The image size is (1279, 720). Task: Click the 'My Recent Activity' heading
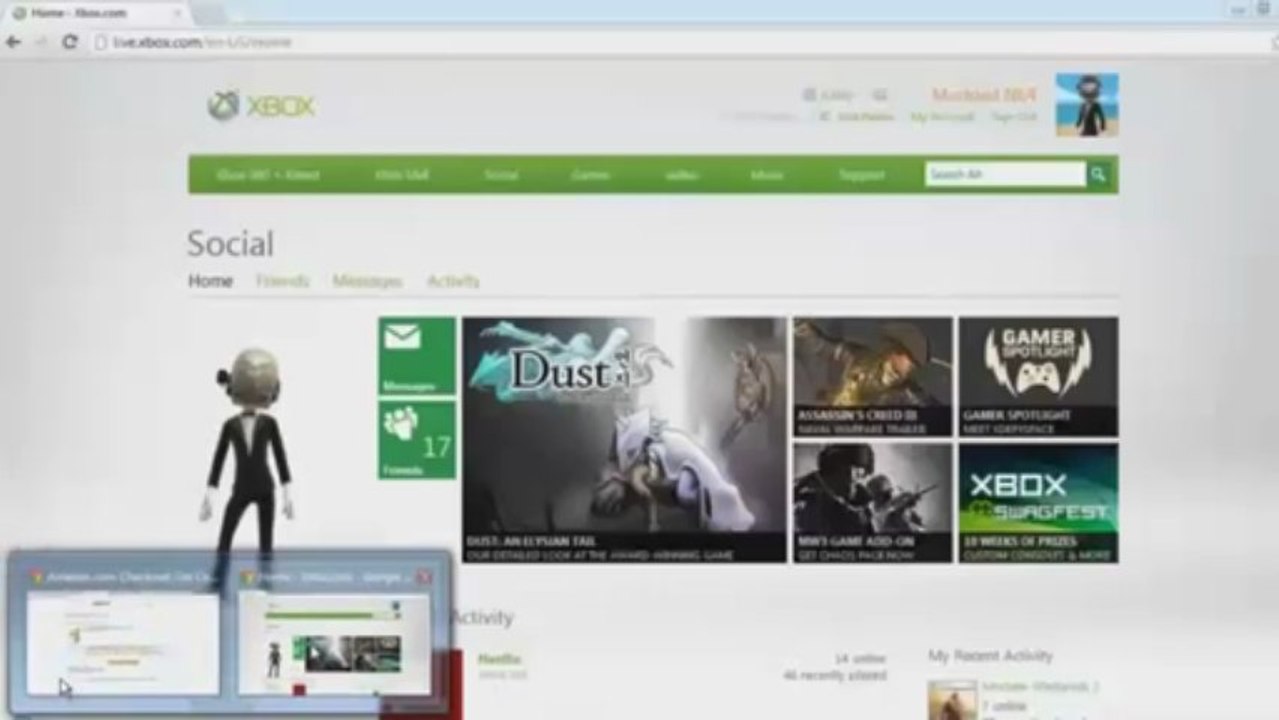[x=990, y=656]
